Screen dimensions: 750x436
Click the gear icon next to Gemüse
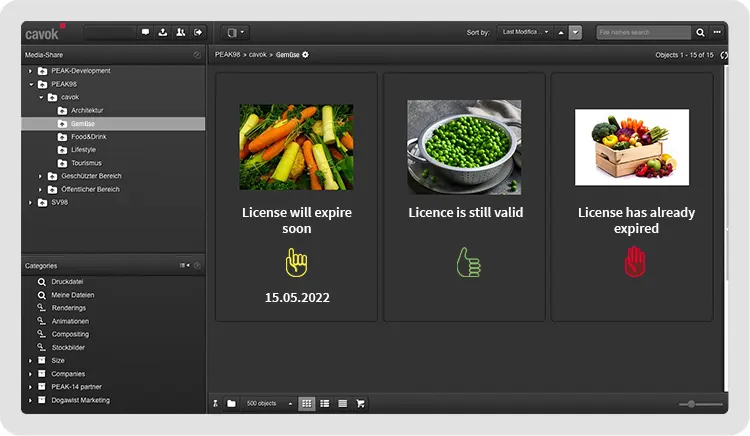click(306, 55)
